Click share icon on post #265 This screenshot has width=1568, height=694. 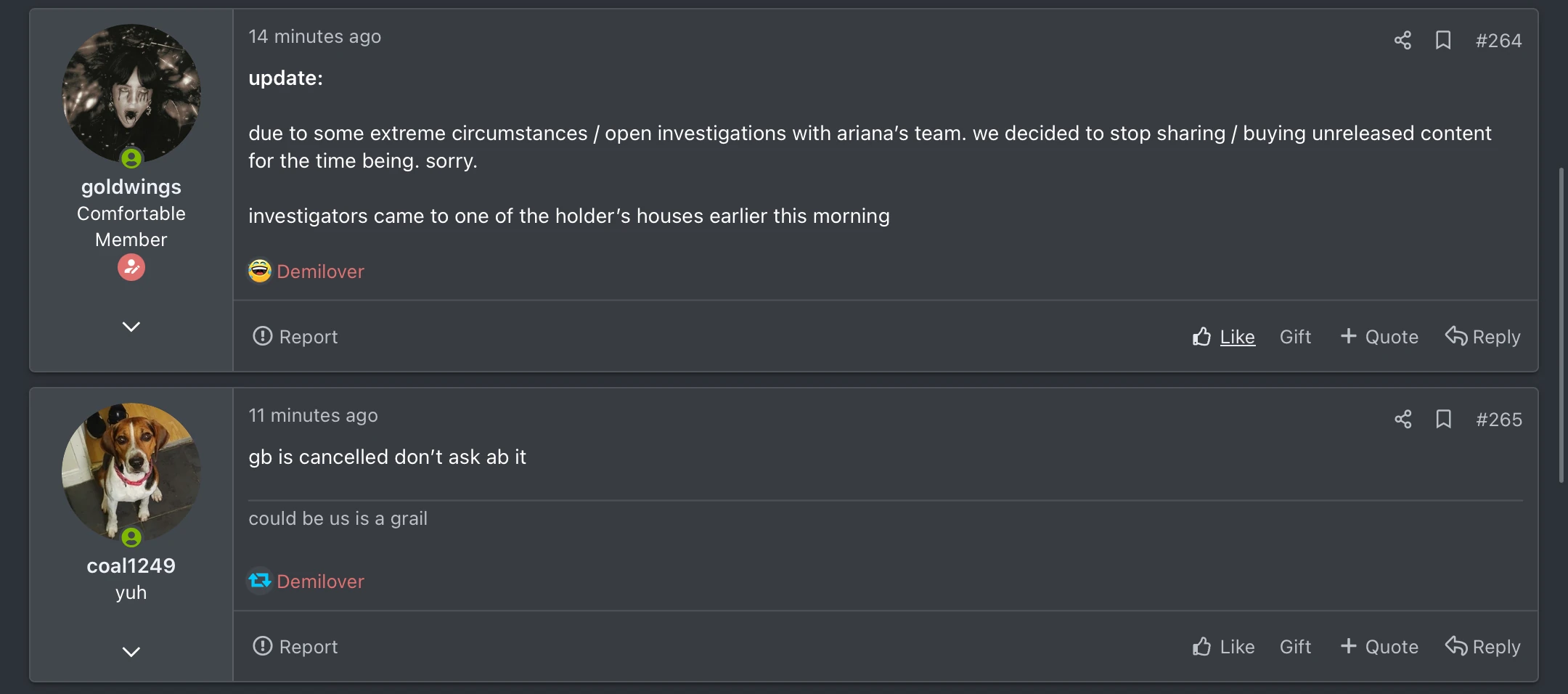(x=1402, y=420)
